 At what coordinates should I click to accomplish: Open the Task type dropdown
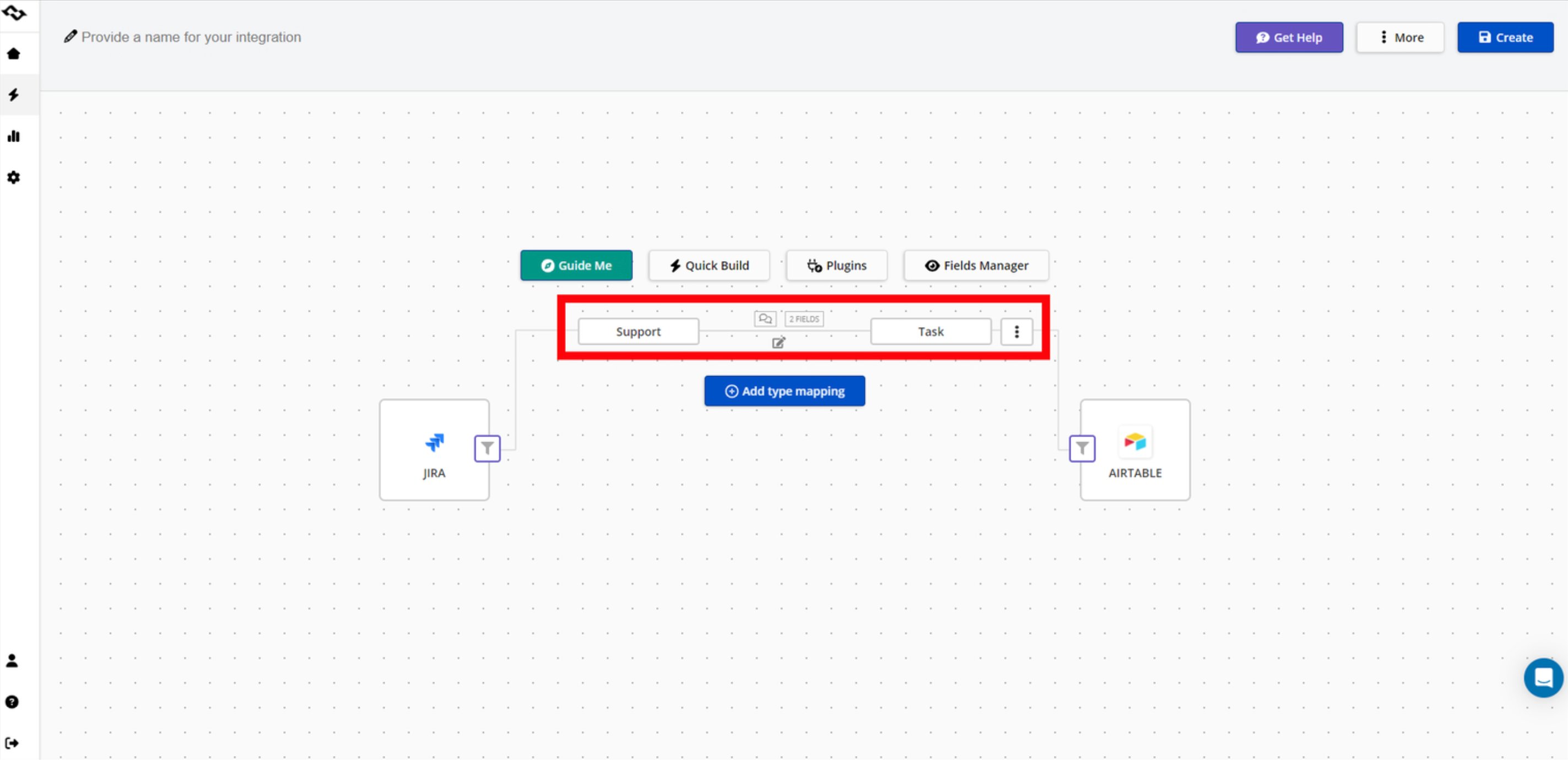click(x=930, y=332)
